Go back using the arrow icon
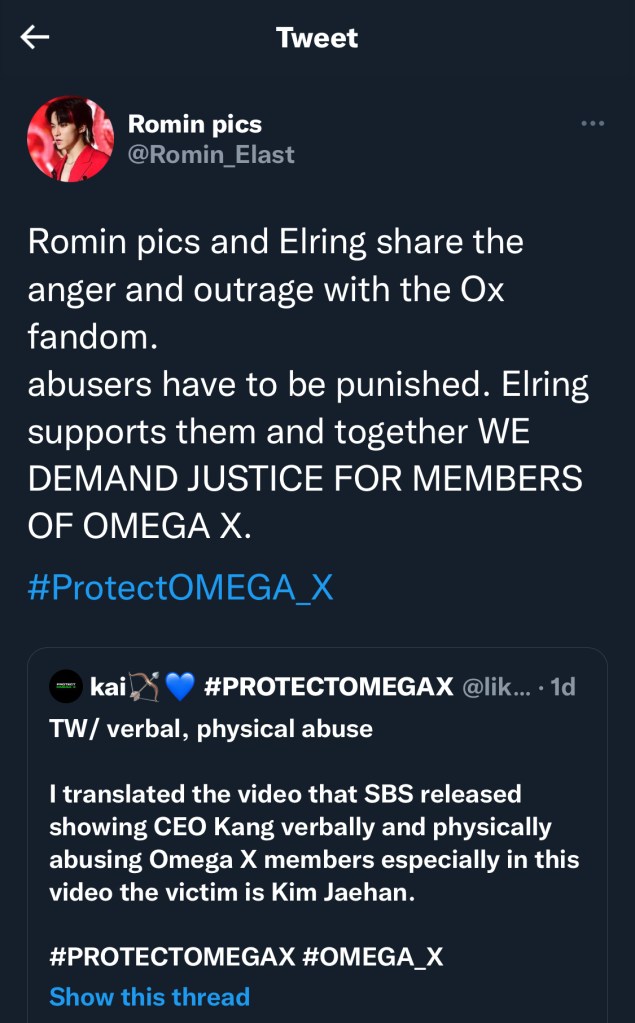The width and height of the screenshot is (635, 1023). tap(36, 38)
